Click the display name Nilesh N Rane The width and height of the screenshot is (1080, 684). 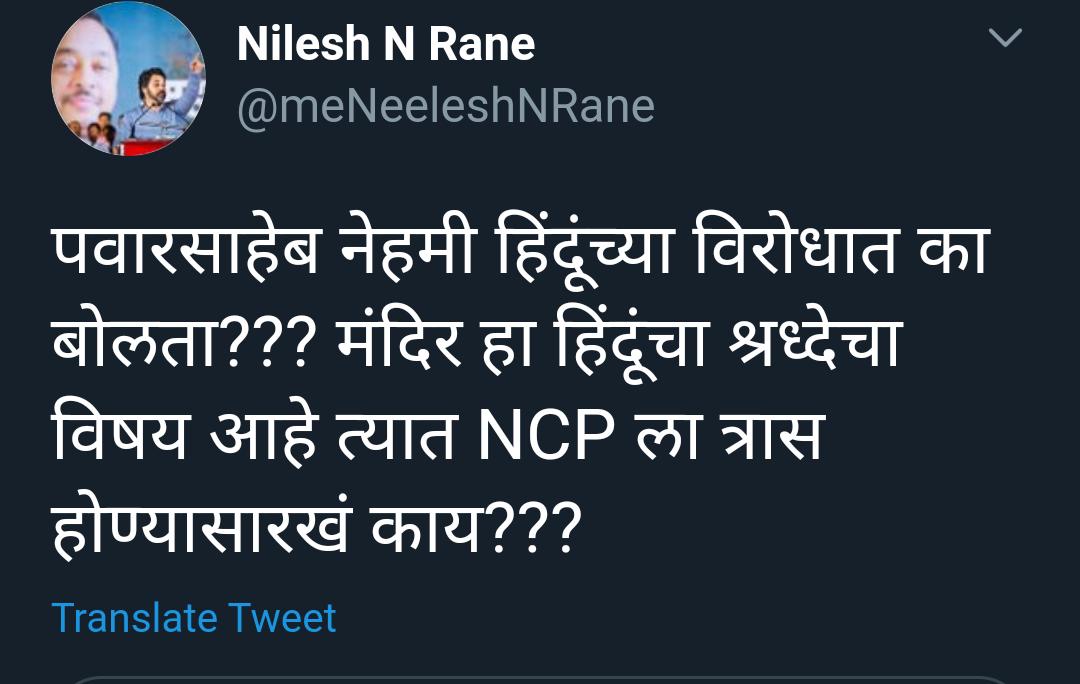point(386,45)
